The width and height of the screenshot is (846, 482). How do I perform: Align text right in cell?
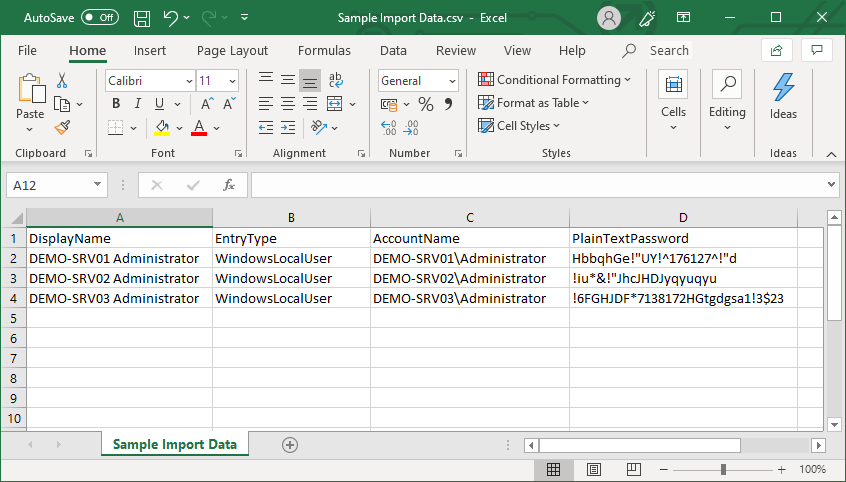[310, 104]
